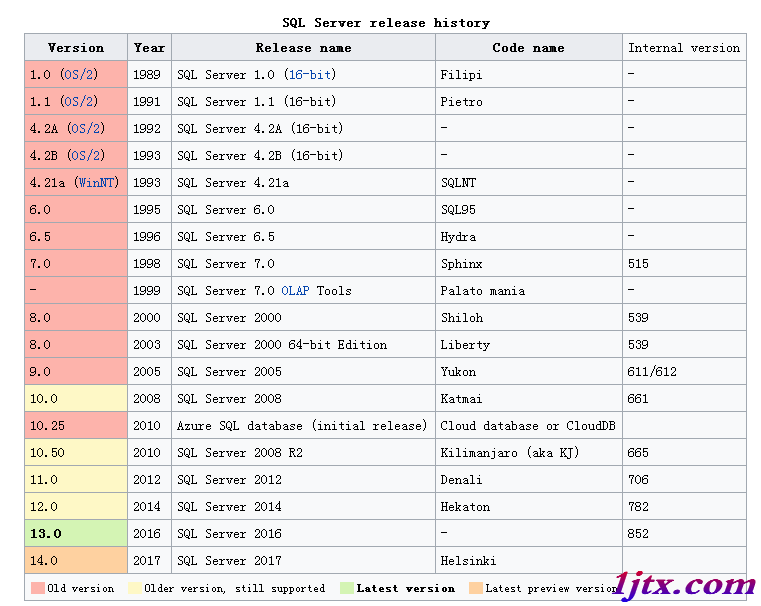761x606 pixels.
Task: Select the Liberty code name cell
Action: click(529, 344)
